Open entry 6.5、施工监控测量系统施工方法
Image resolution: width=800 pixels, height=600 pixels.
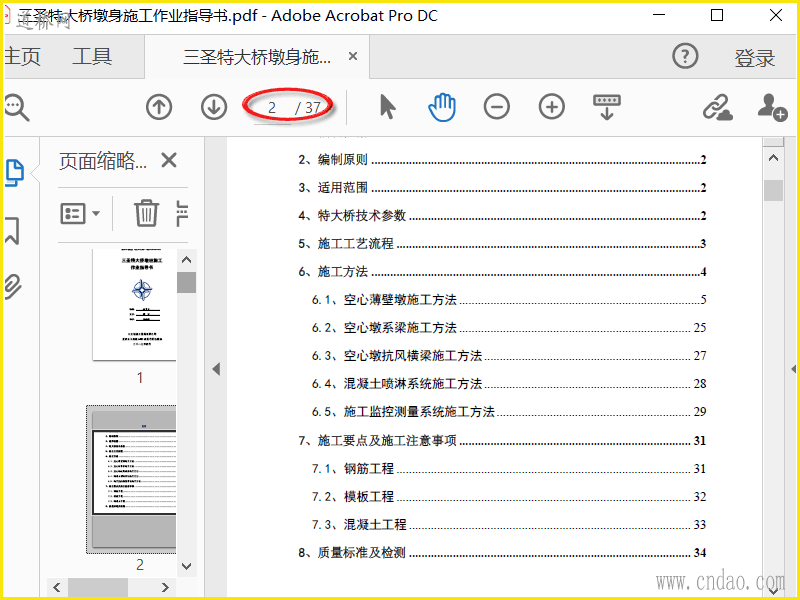tap(509, 412)
